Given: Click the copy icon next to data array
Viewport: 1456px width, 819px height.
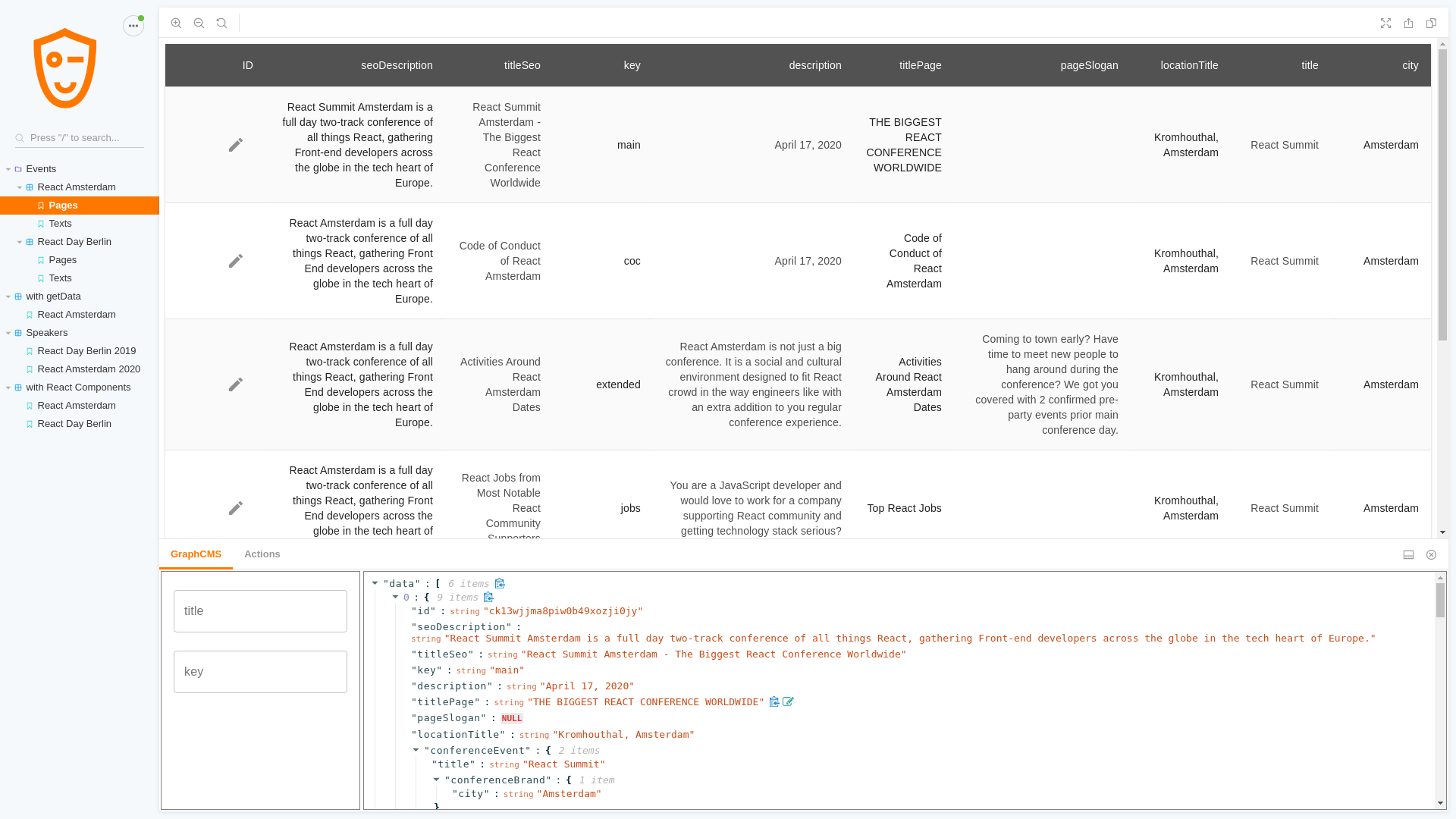Looking at the screenshot, I should (x=500, y=583).
